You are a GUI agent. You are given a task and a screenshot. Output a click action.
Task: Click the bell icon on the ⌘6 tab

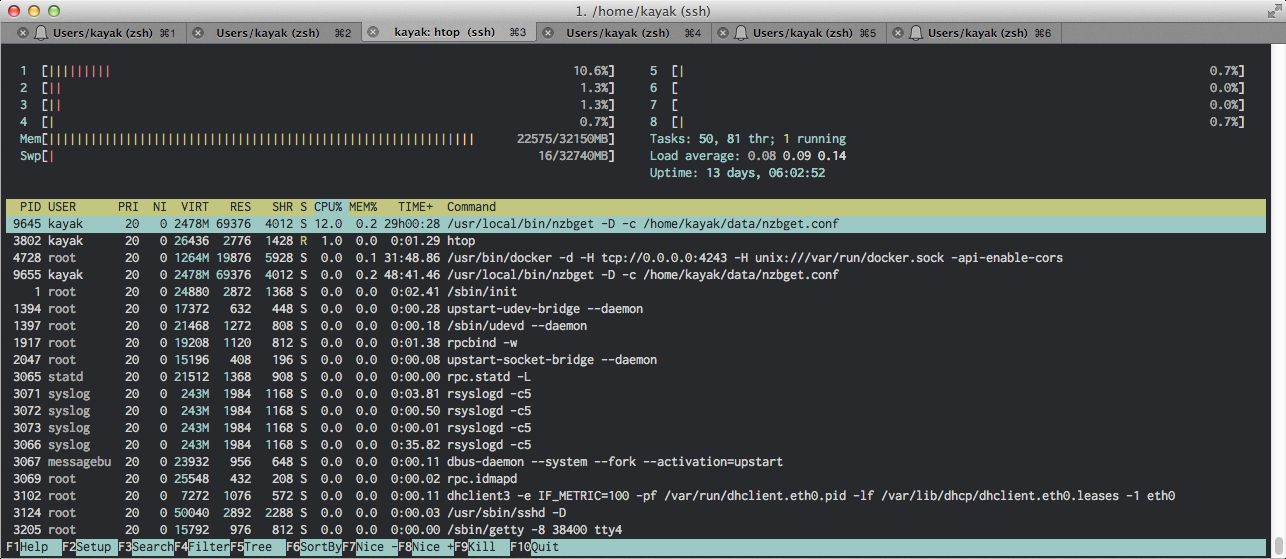point(915,33)
